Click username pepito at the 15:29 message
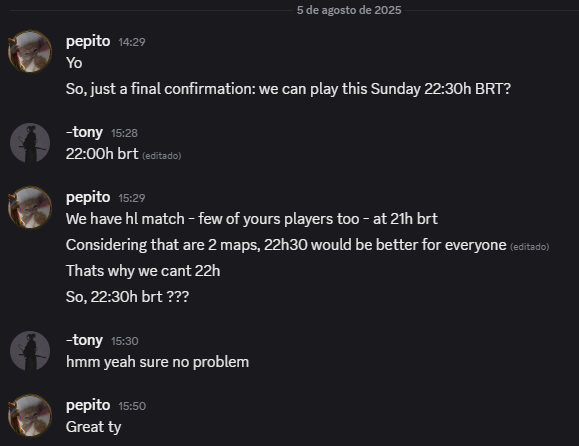This screenshot has width=579, height=446. [x=88, y=197]
